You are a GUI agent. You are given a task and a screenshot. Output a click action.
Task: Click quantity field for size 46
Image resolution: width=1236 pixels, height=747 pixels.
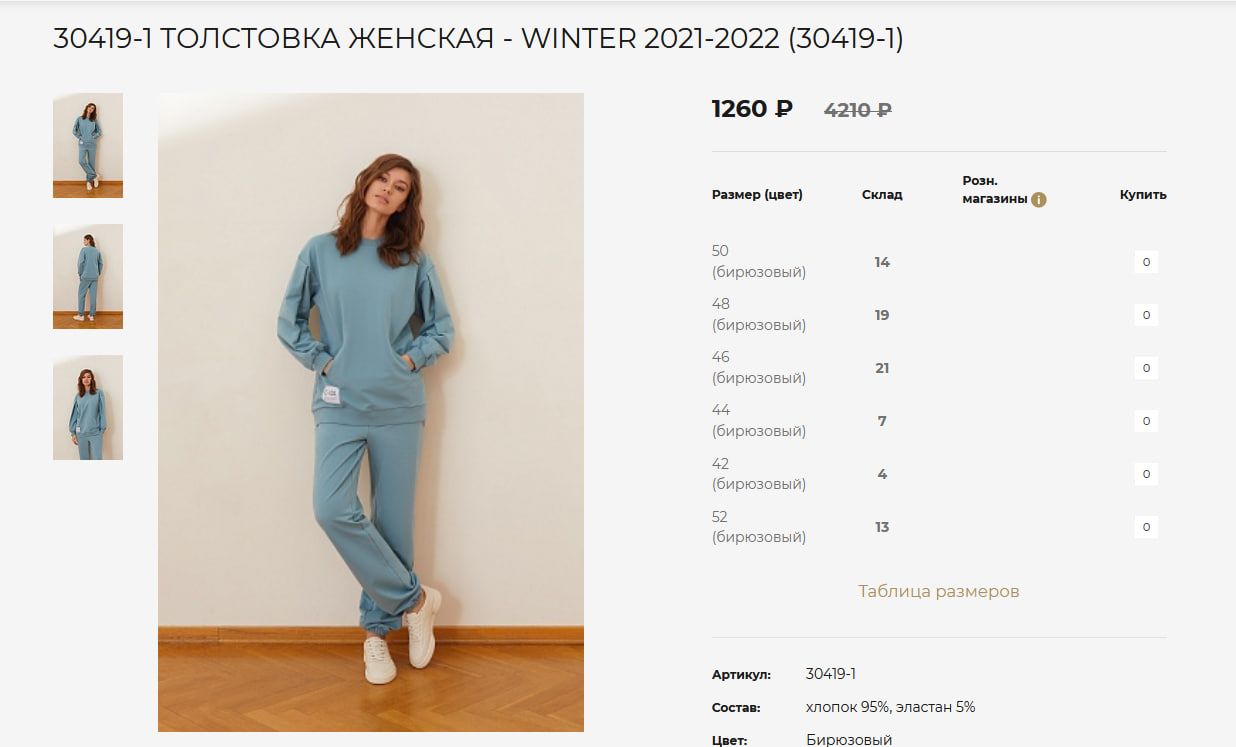(1146, 368)
